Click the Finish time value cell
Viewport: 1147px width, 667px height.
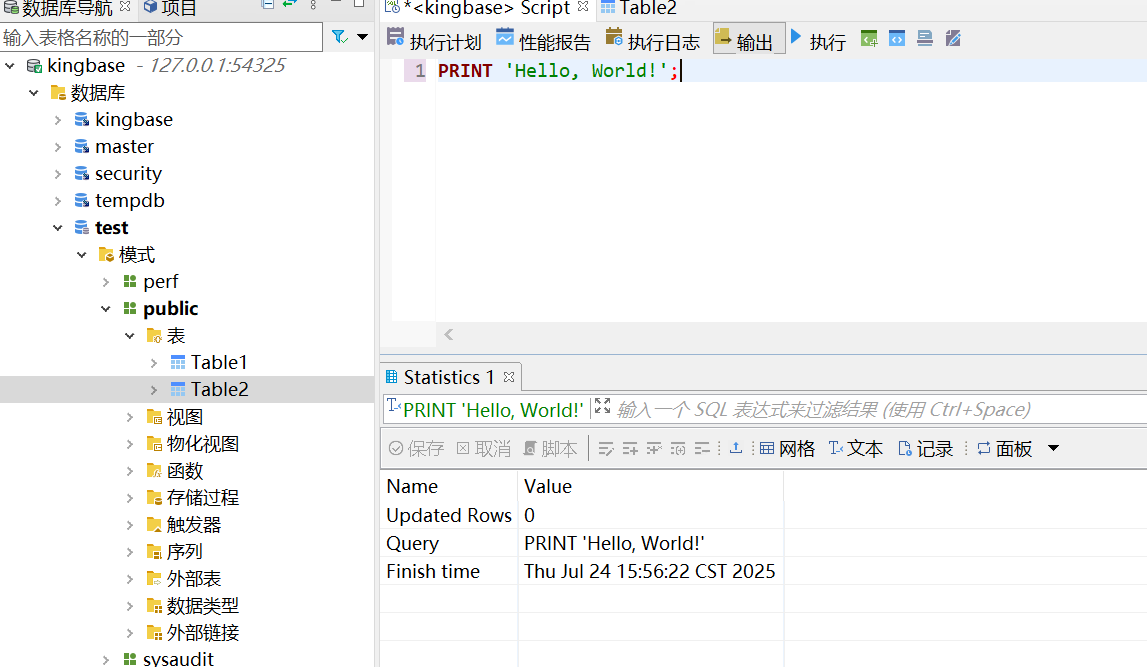click(650, 571)
